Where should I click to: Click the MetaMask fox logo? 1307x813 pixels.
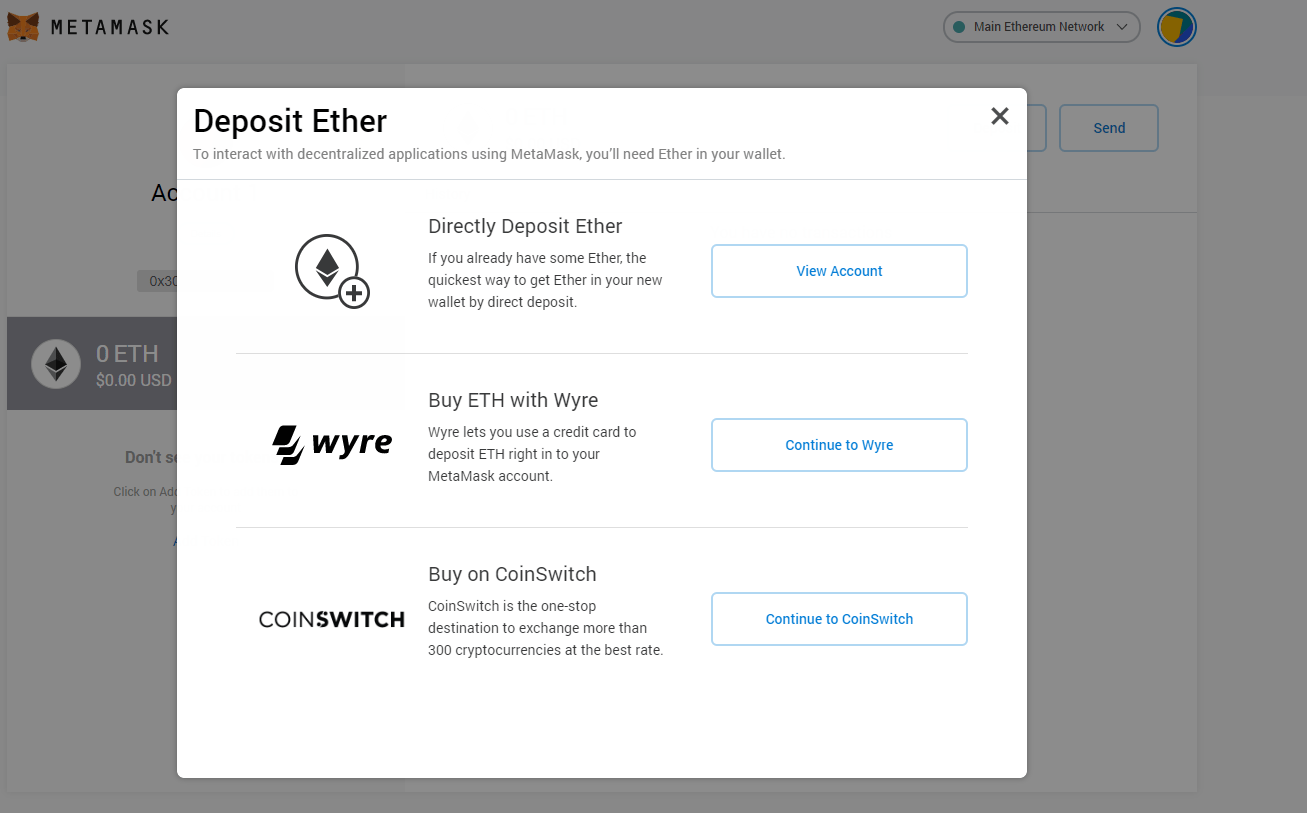tap(24, 27)
